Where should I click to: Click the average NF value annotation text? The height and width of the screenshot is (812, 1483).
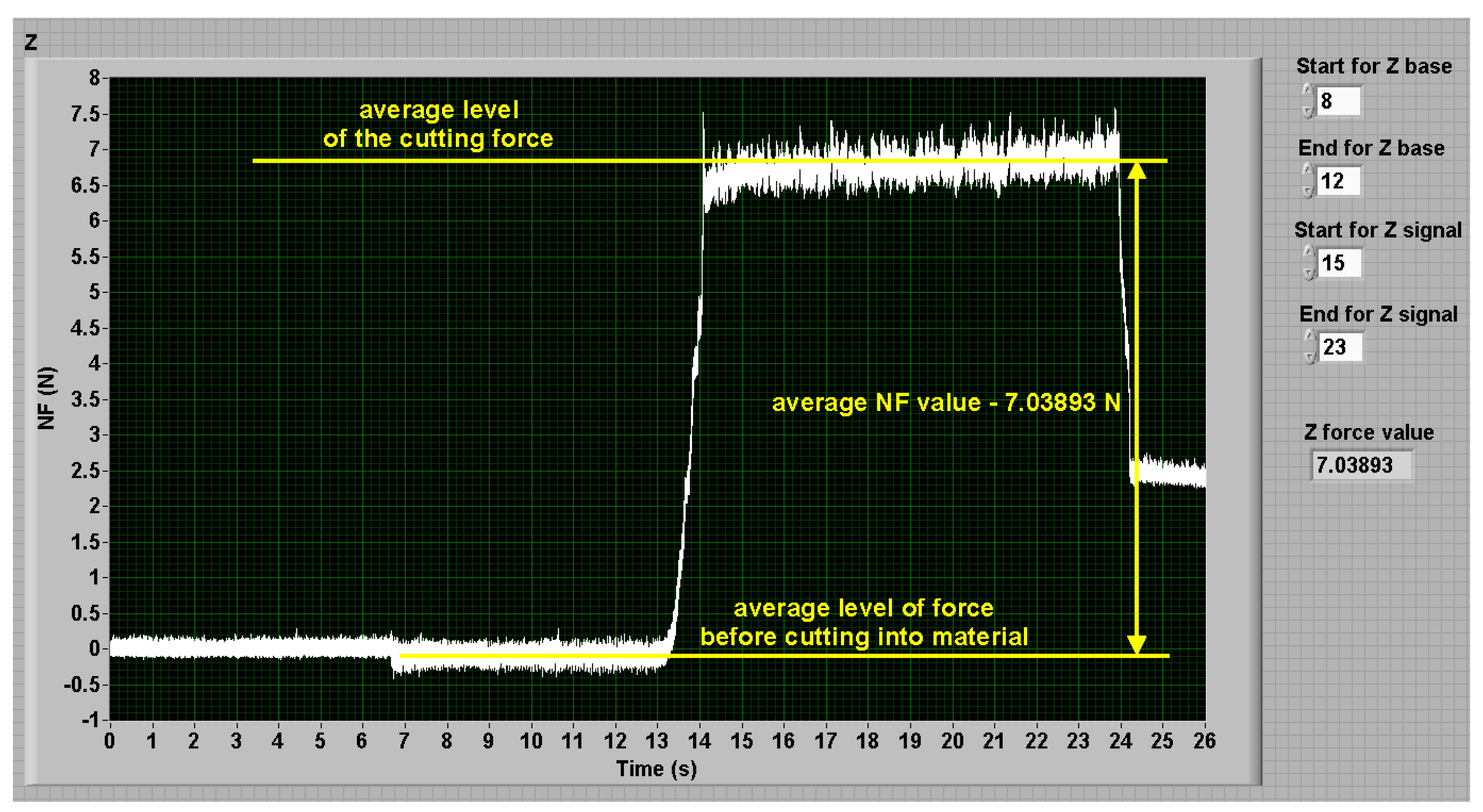[x=946, y=402]
